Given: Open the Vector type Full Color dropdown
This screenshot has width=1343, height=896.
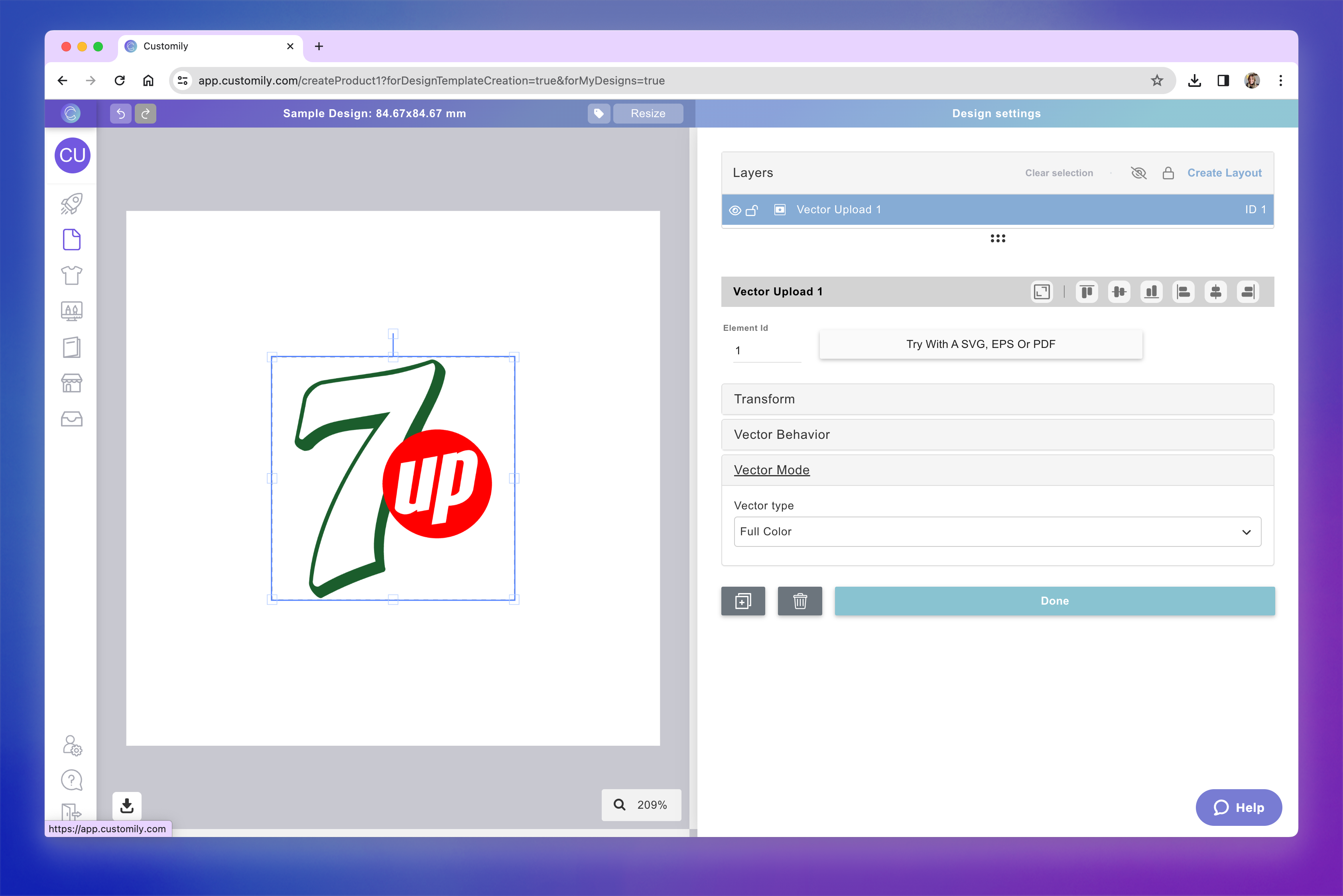Looking at the screenshot, I should tap(996, 531).
